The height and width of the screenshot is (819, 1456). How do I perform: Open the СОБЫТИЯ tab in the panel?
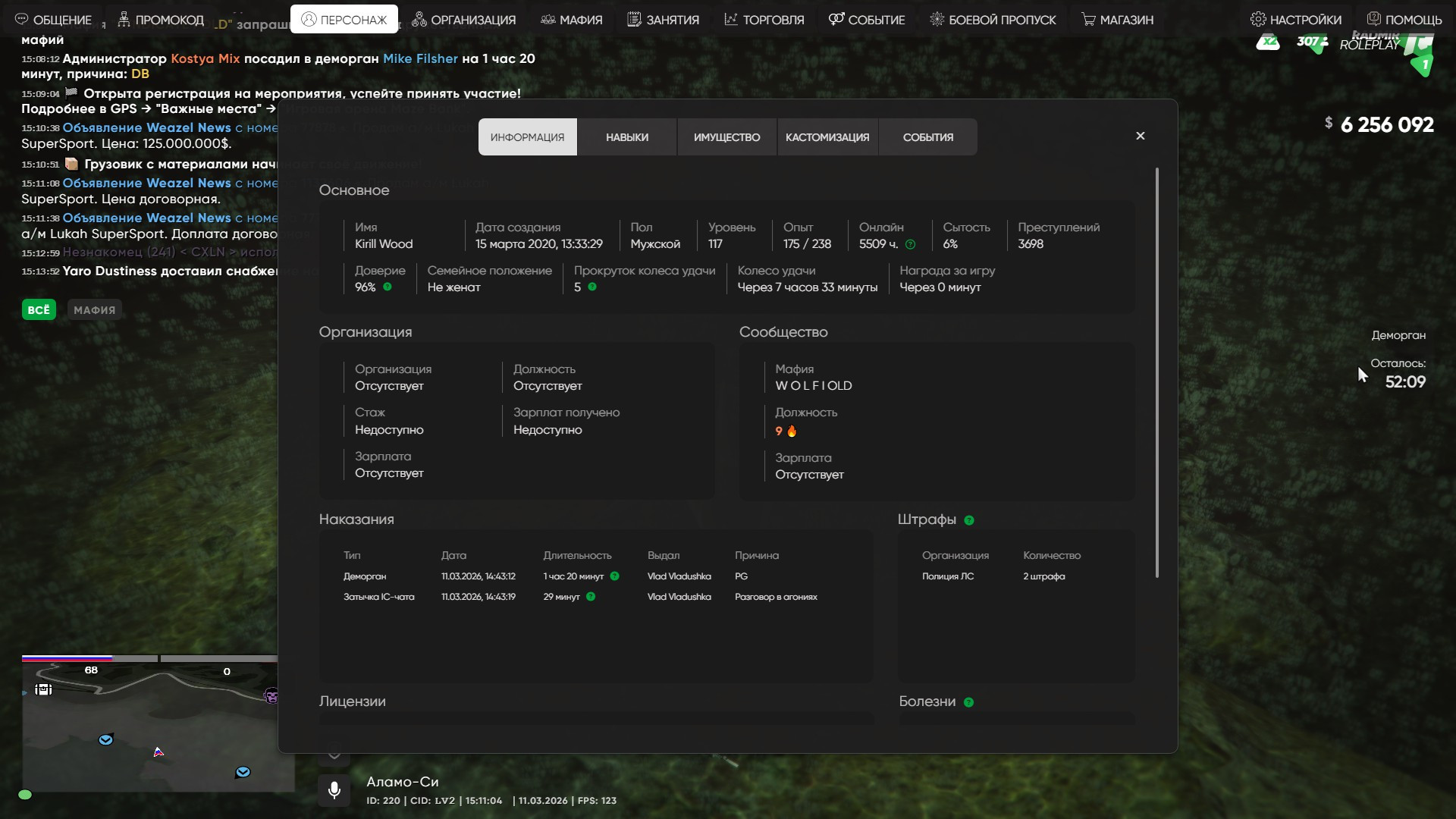(927, 137)
